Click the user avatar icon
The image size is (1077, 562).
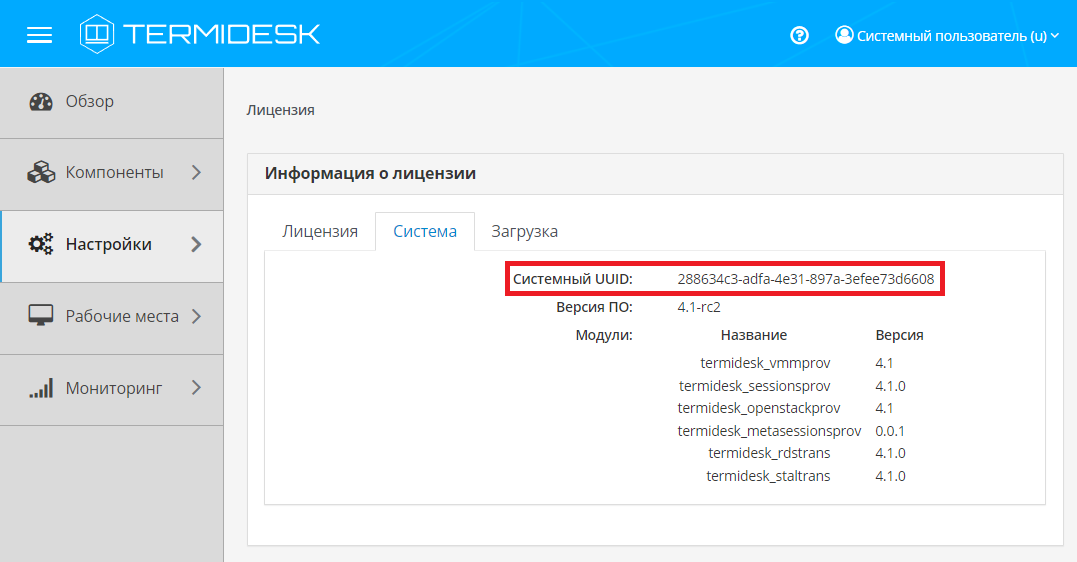click(844, 35)
